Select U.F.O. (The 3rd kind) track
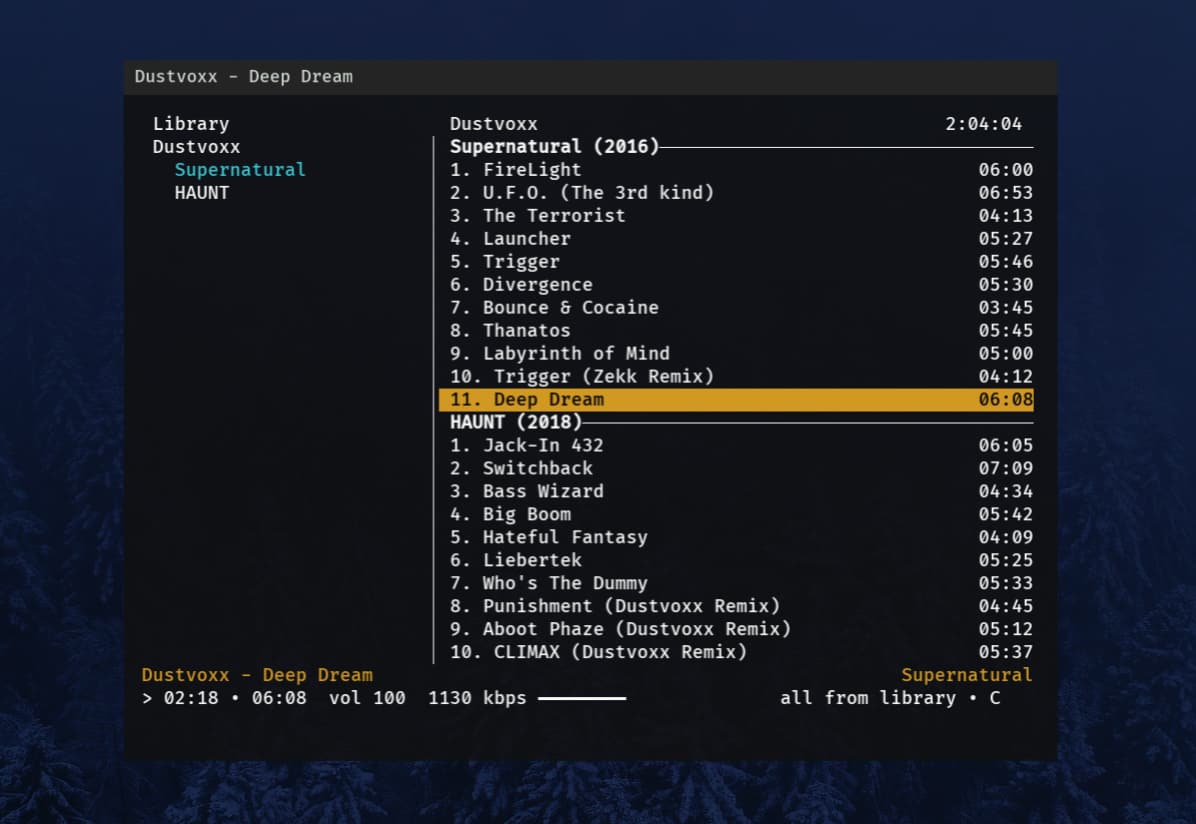 tap(597, 193)
